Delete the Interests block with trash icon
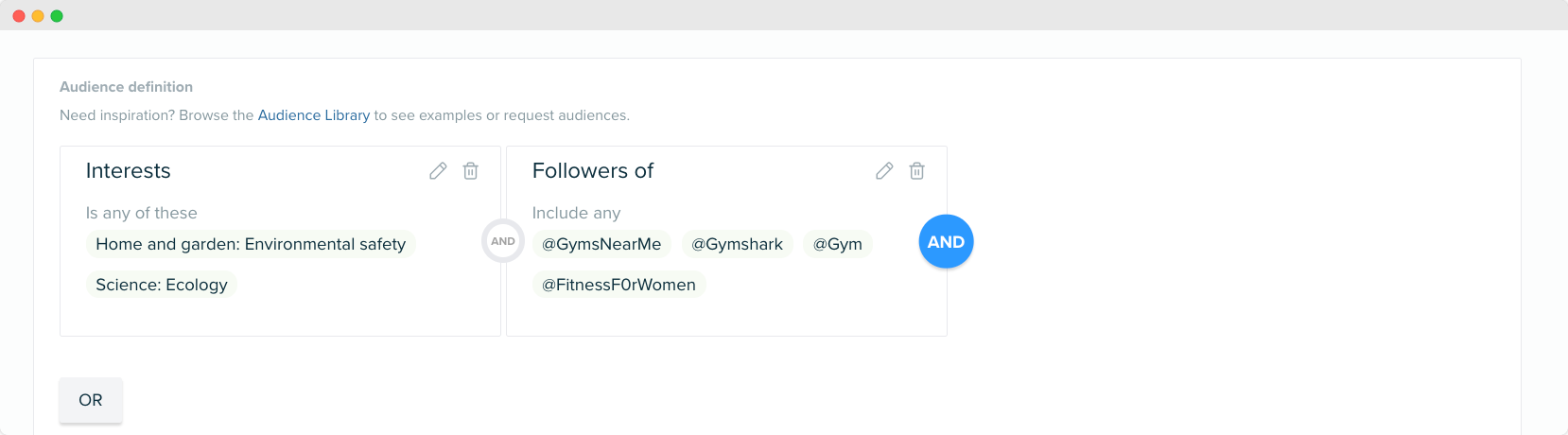The height and width of the screenshot is (435, 1568). point(470,171)
